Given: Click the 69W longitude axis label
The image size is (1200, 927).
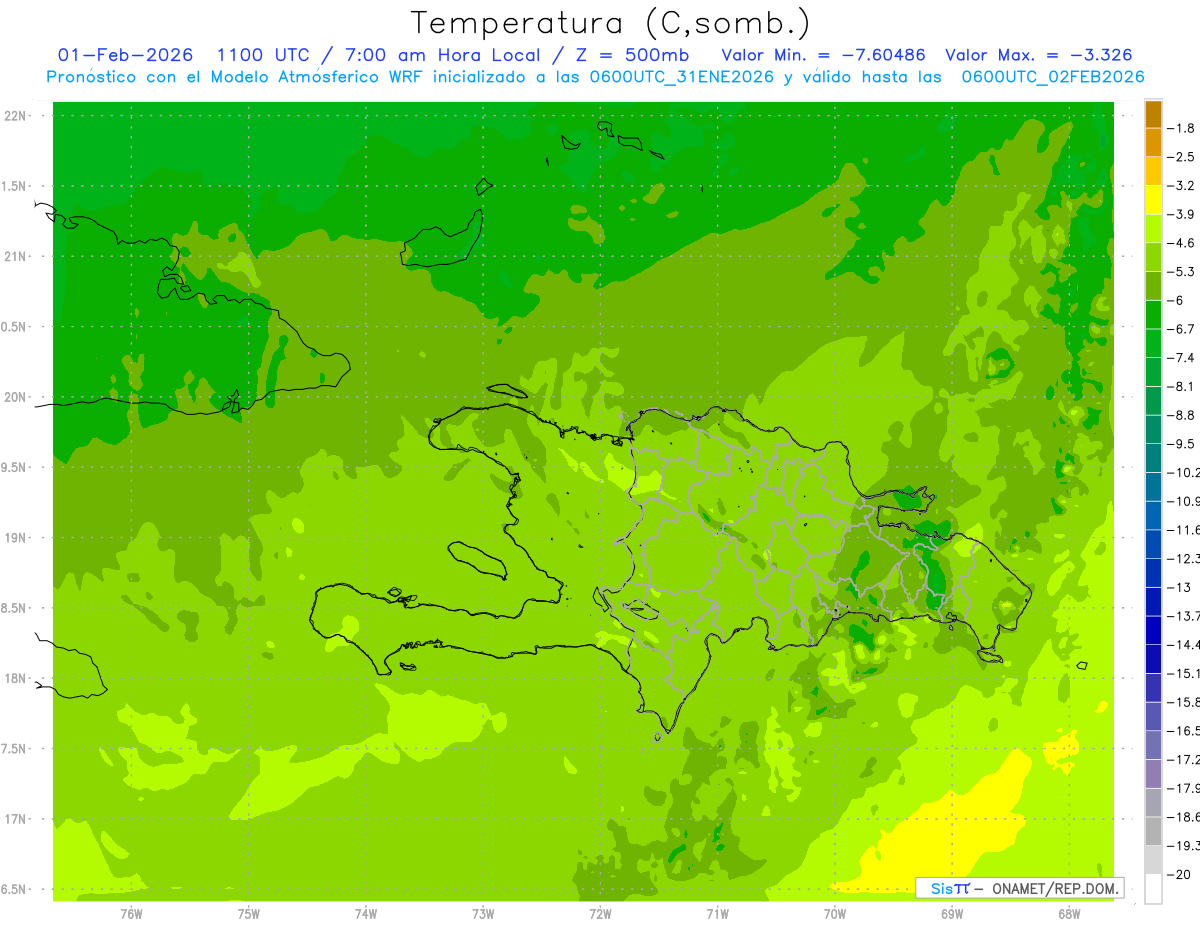Looking at the screenshot, I should [952, 914].
